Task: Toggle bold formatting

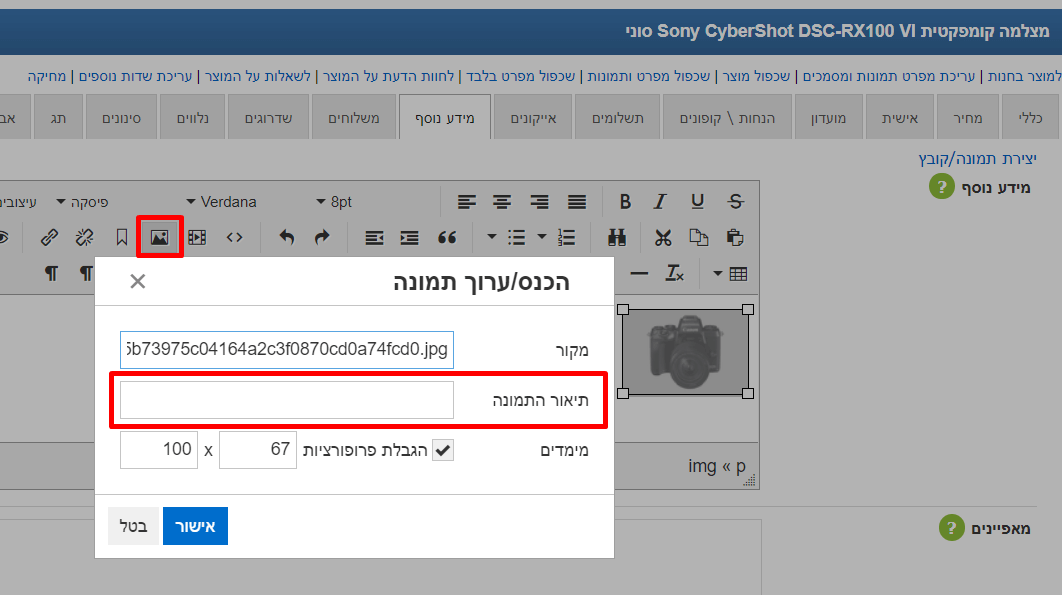Action: [x=625, y=202]
